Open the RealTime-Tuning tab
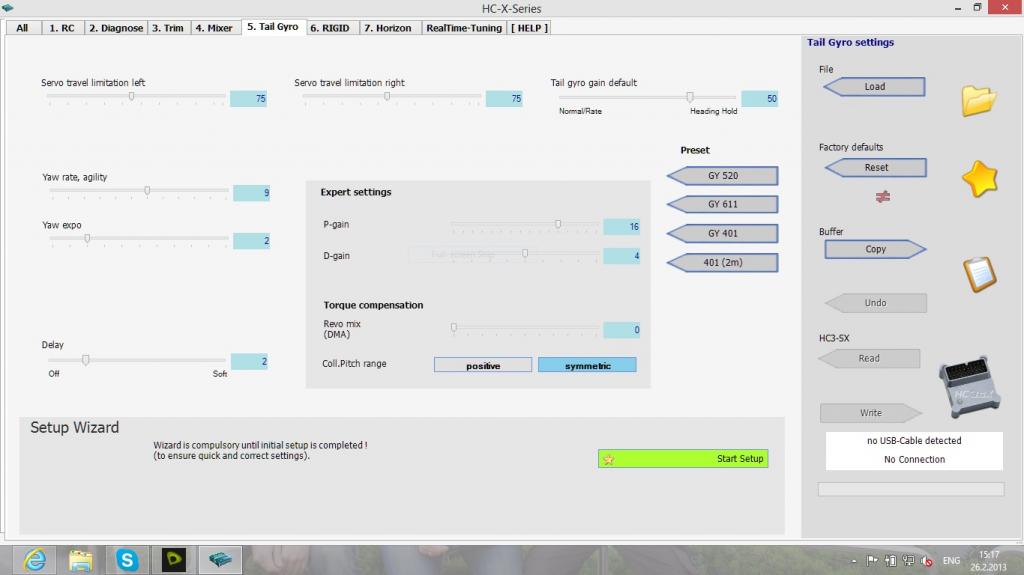The height and width of the screenshot is (575, 1024). 464,28
